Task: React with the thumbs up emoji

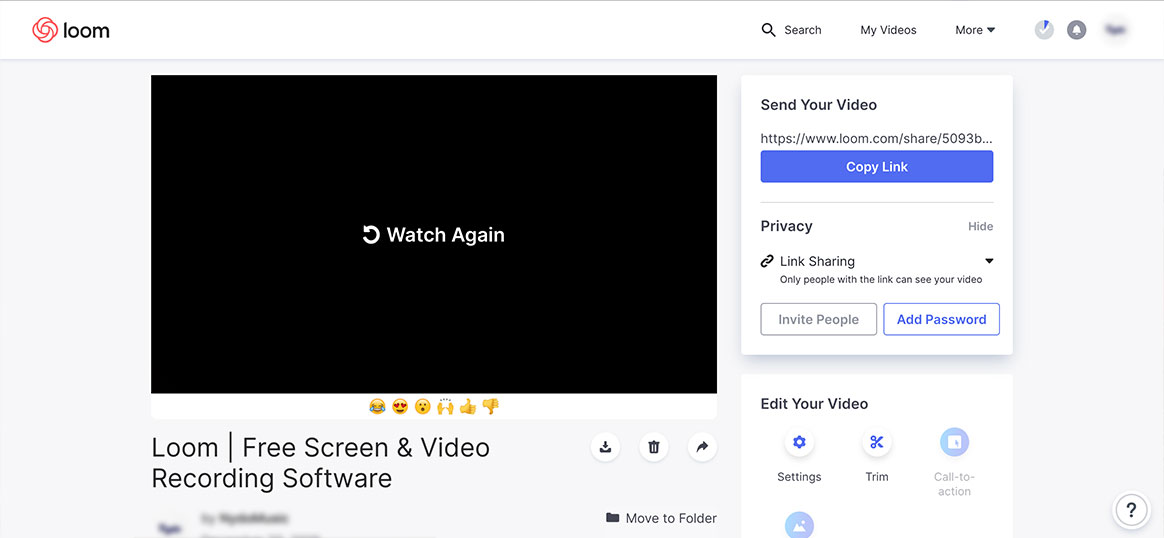Action: tap(468, 406)
